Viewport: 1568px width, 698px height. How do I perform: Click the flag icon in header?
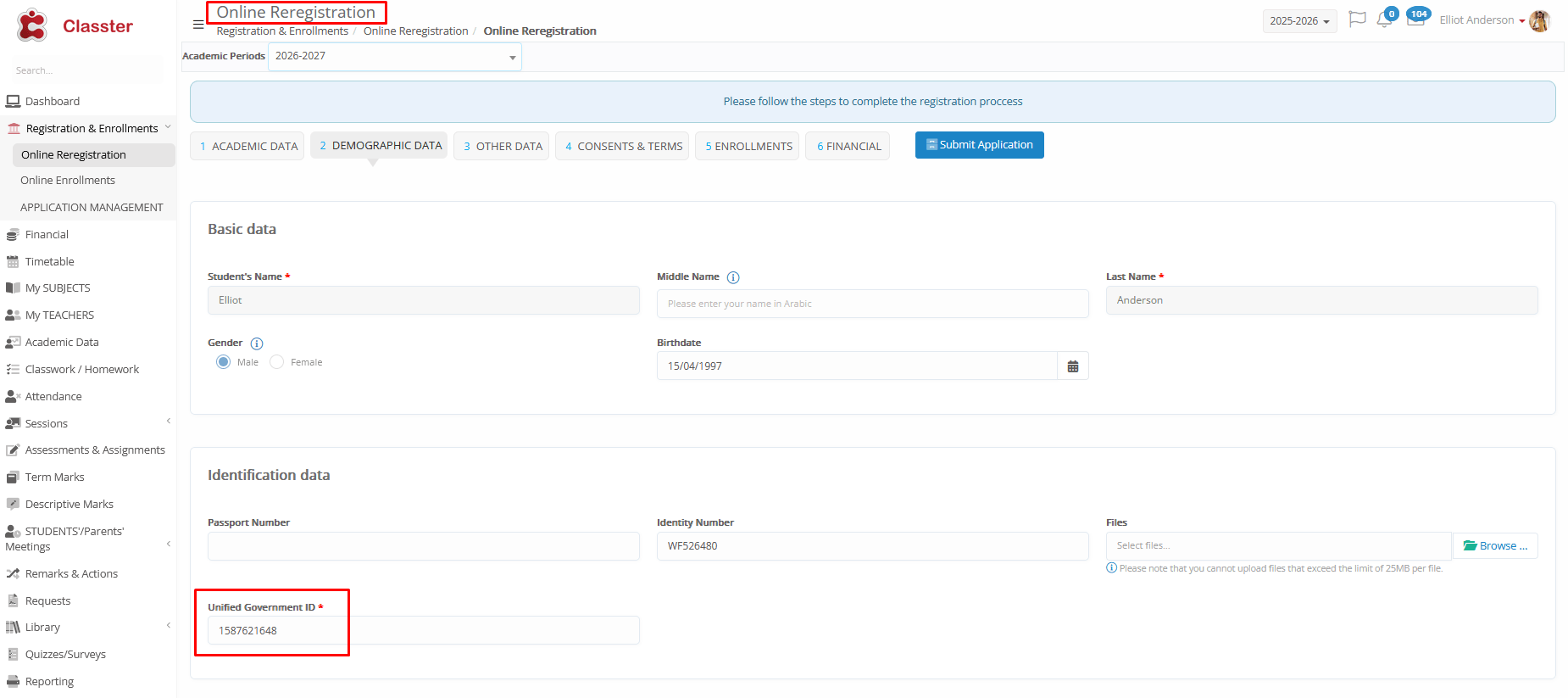click(1357, 20)
